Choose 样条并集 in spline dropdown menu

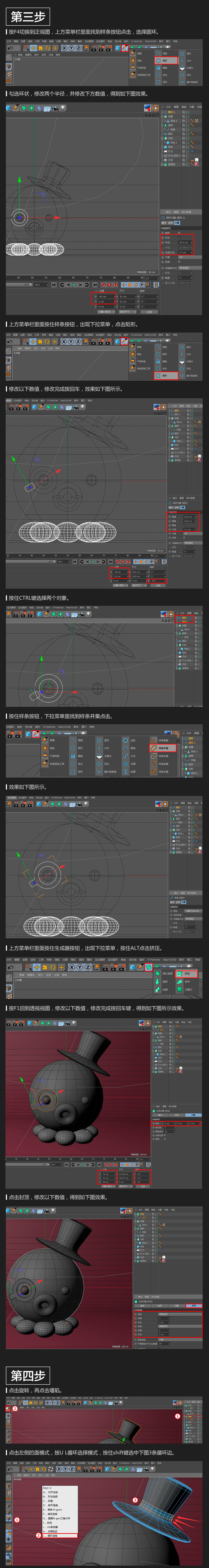(x=163, y=748)
